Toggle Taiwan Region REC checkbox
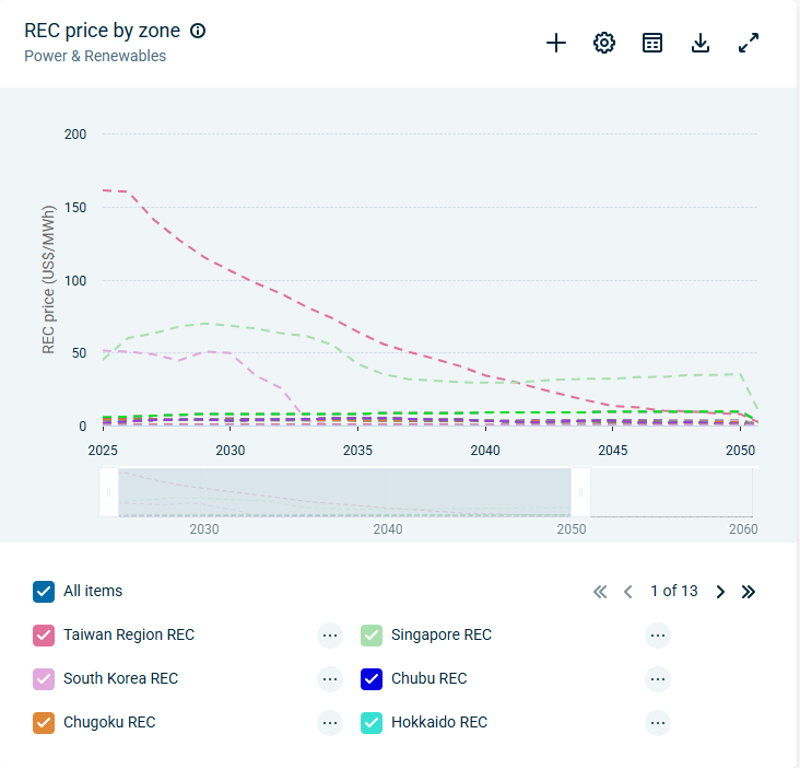This screenshot has width=800, height=768. [43, 635]
